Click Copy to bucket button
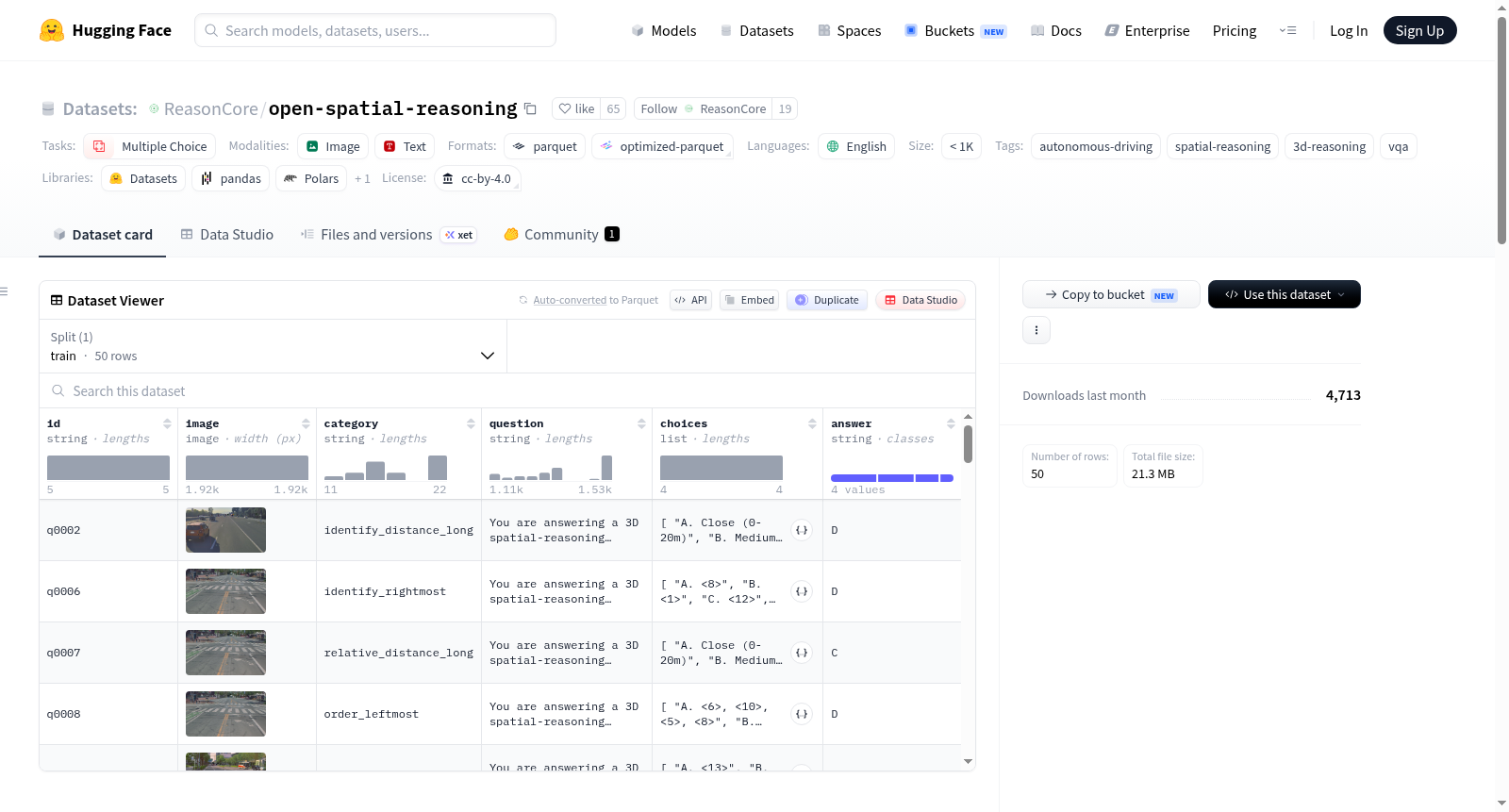Image resolution: width=1509 pixels, height=812 pixels. click(x=1111, y=294)
